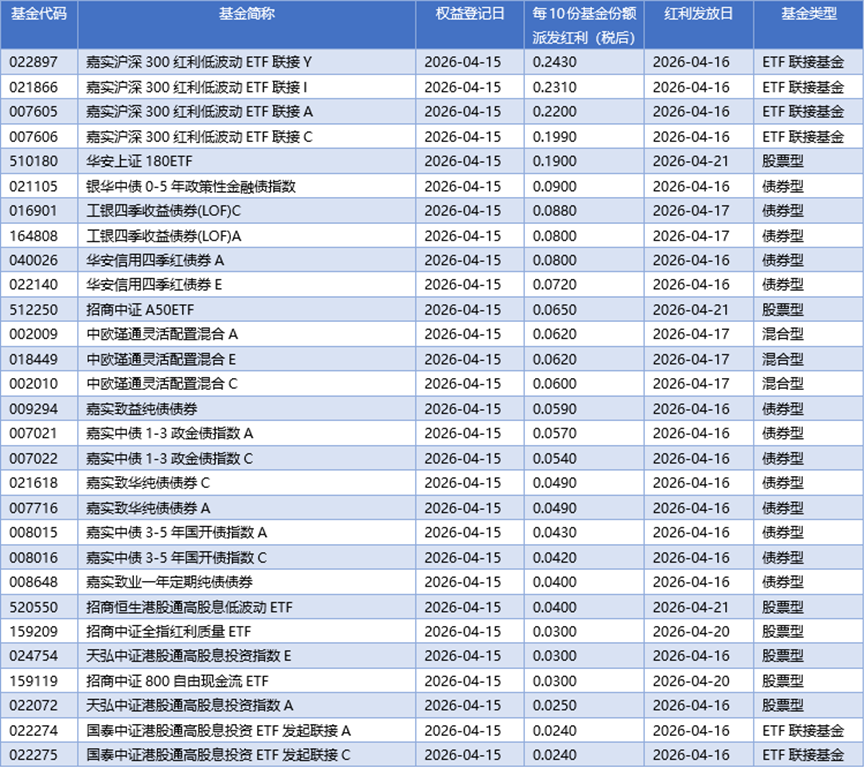Click fund name 天弘中证港股通高股息投资指数 E
Viewport: 865px width, 768px height.
pos(189,657)
